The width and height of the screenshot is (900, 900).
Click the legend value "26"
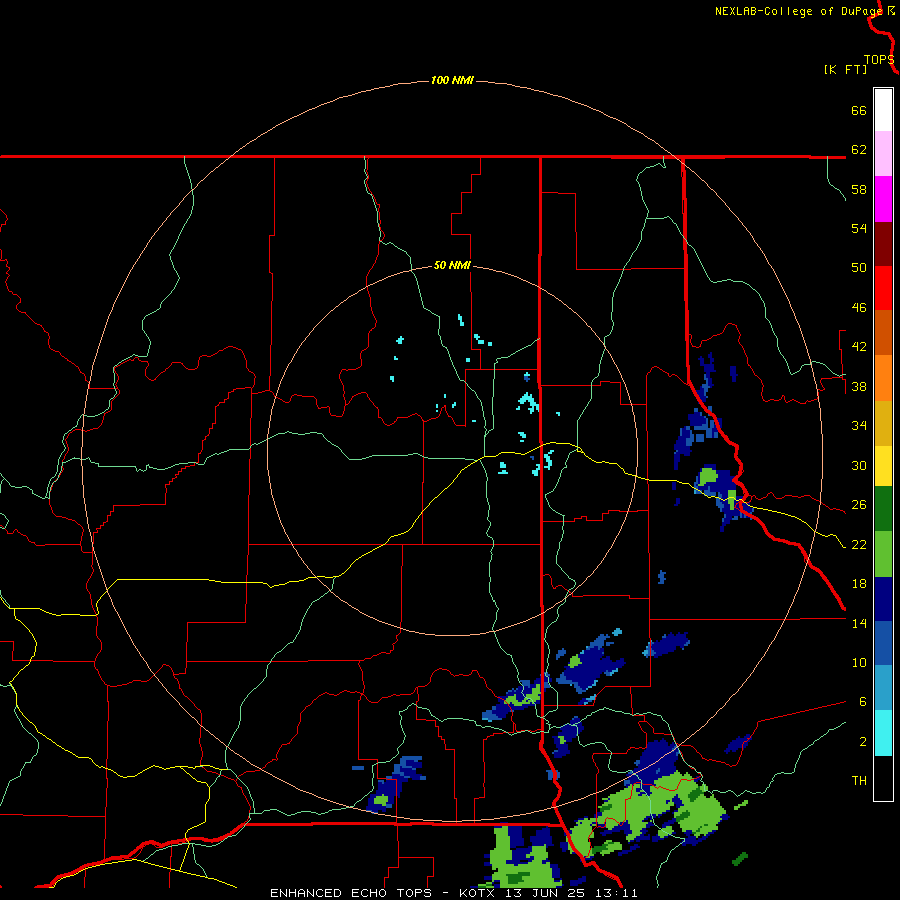(x=859, y=505)
